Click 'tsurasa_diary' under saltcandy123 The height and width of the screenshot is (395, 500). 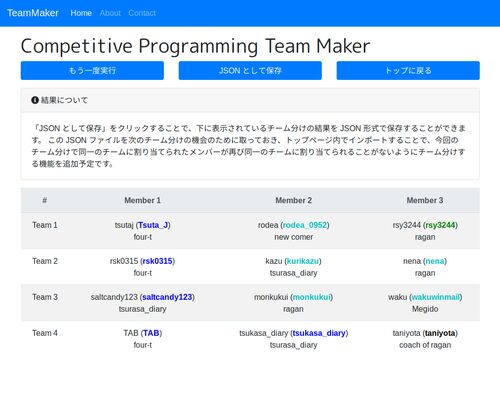(142, 309)
